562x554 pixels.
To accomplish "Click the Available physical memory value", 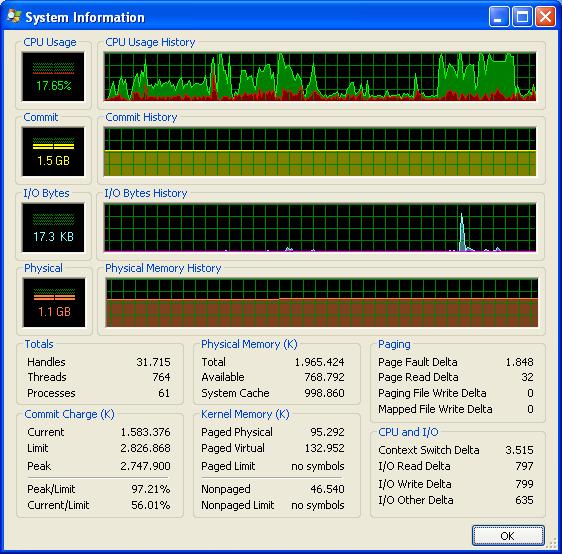I will 324,377.
